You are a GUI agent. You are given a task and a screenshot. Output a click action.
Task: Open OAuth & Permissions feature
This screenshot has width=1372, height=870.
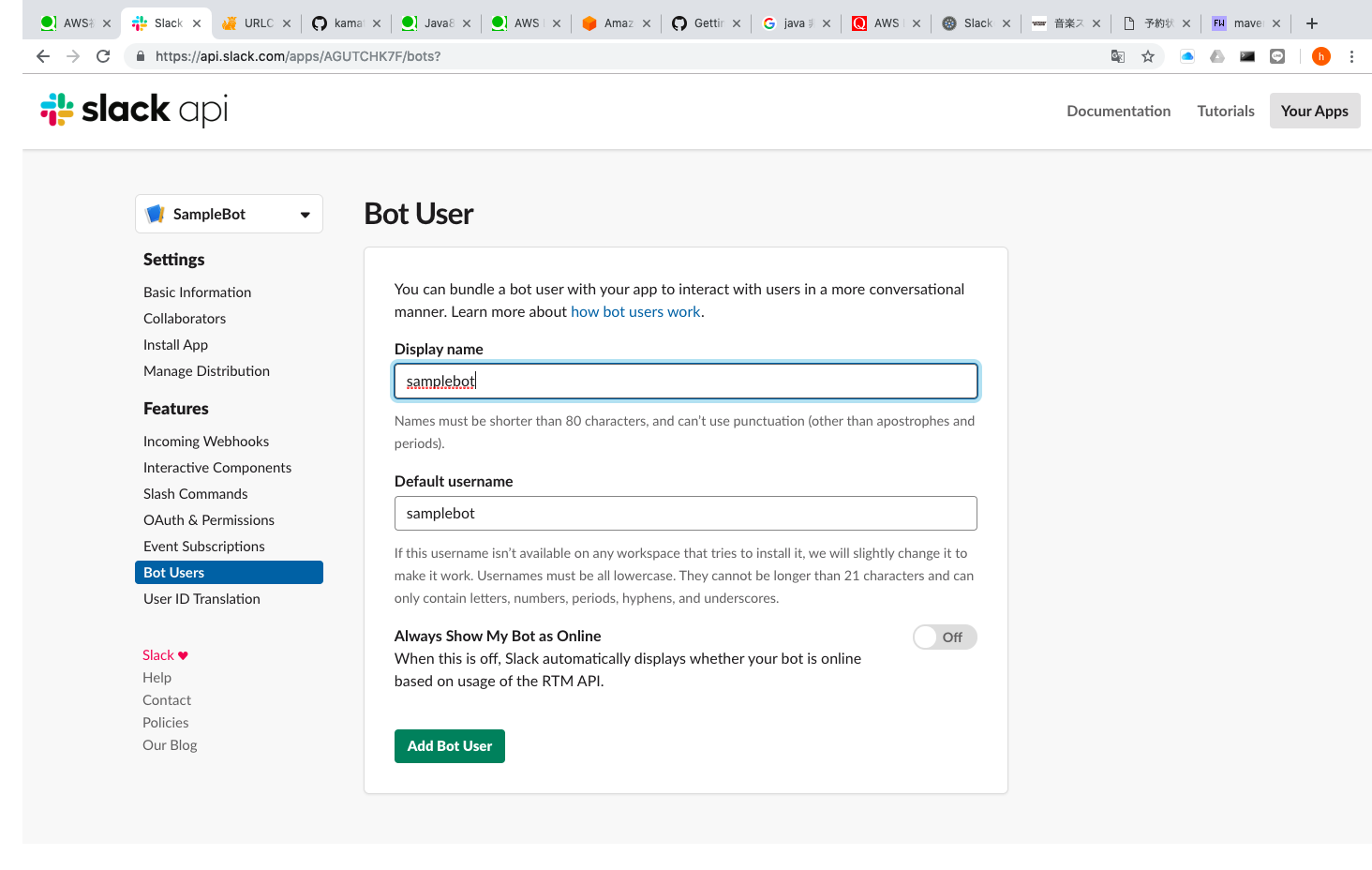pos(209,520)
